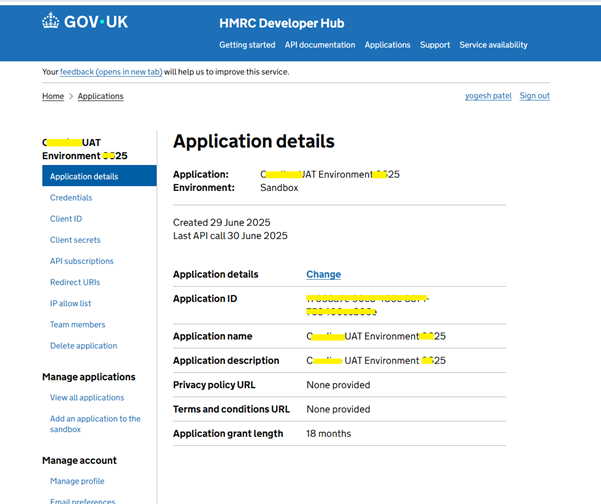This screenshot has height=504, width=601.
Task: Go to Redirect URIs
Action: [x=75, y=282]
